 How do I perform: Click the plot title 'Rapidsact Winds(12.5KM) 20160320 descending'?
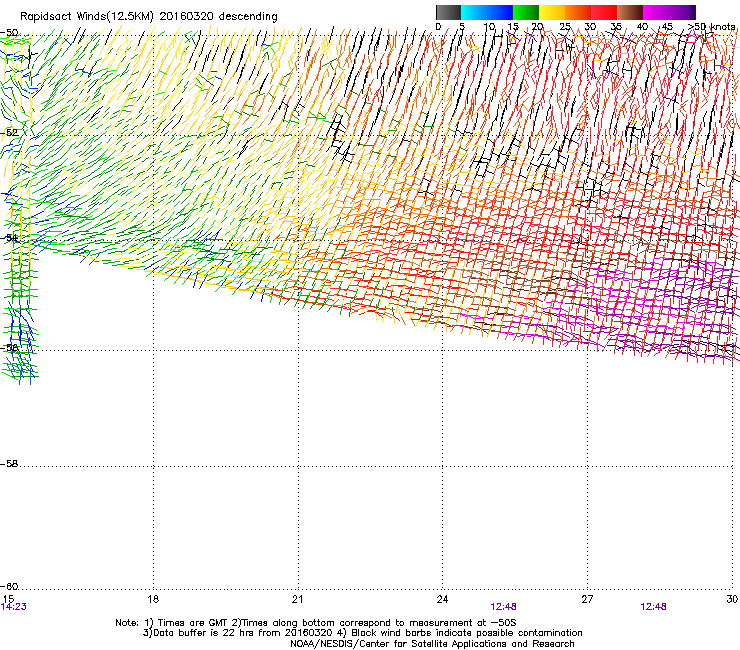click(x=149, y=16)
